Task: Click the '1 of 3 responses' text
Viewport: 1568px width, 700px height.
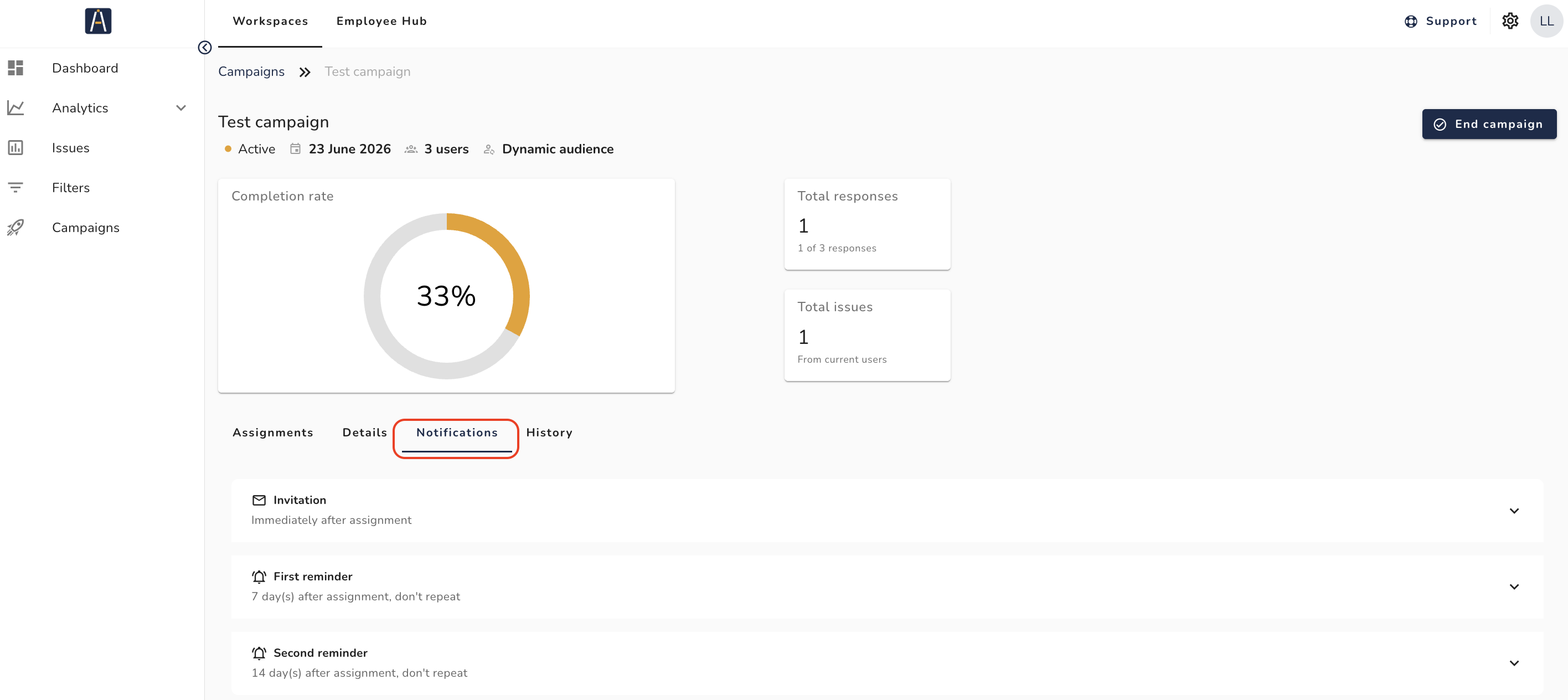Action: tap(837, 248)
